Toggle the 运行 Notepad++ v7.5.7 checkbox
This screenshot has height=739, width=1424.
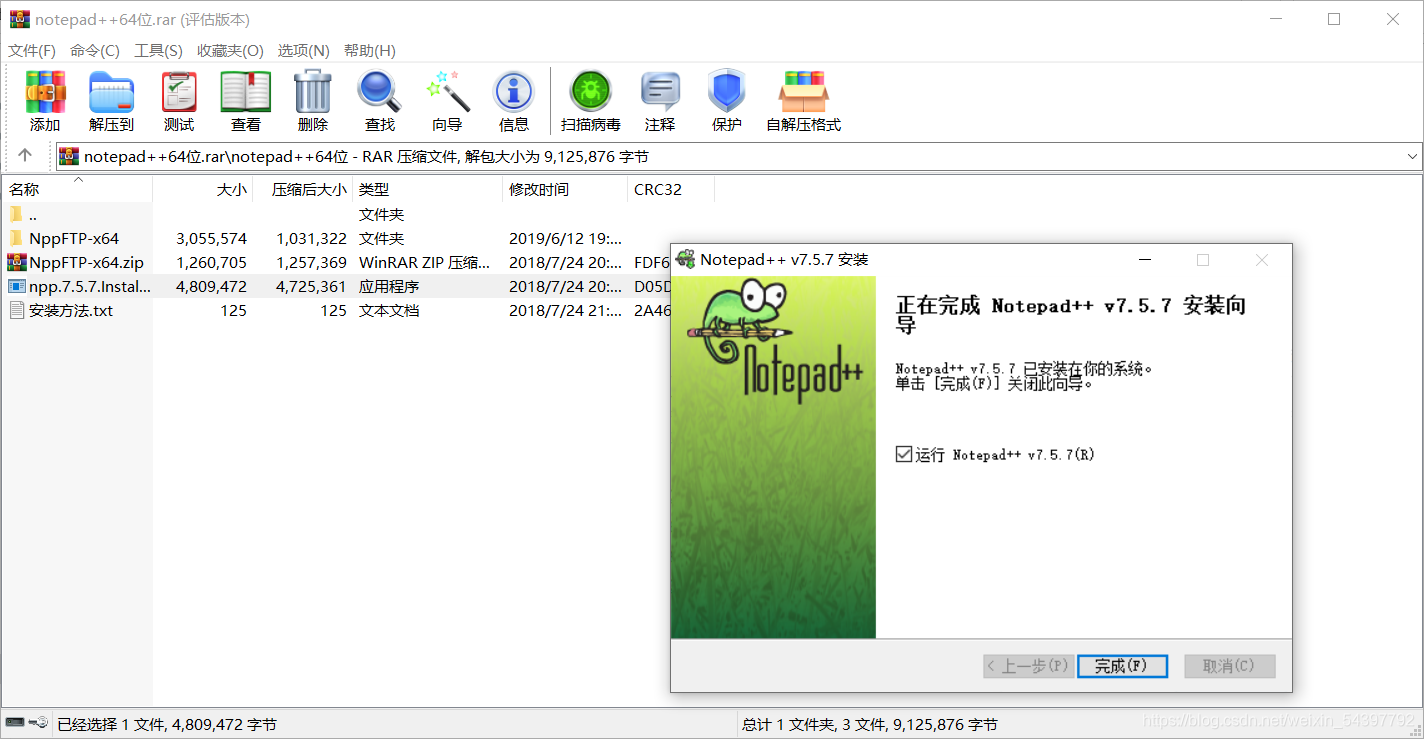tap(904, 454)
